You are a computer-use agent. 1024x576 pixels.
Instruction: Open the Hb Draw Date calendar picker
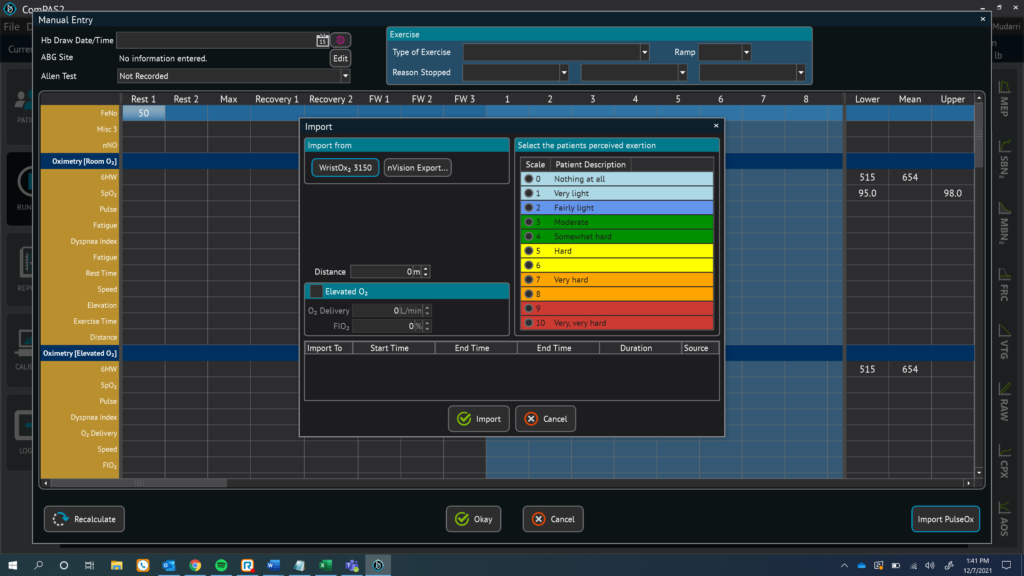pos(322,40)
